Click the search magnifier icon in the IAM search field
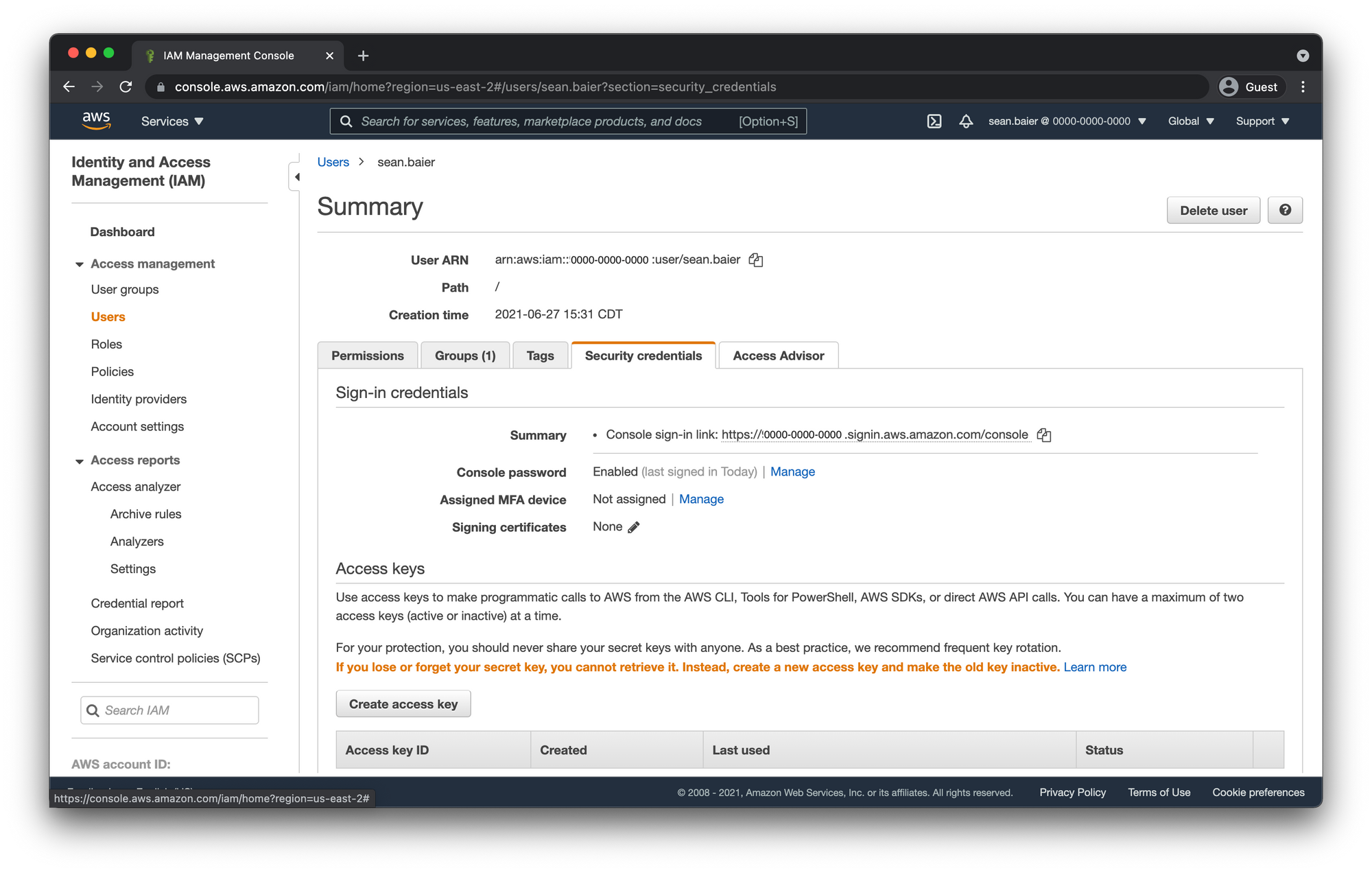Image resolution: width=1372 pixels, height=873 pixels. coord(91,710)
